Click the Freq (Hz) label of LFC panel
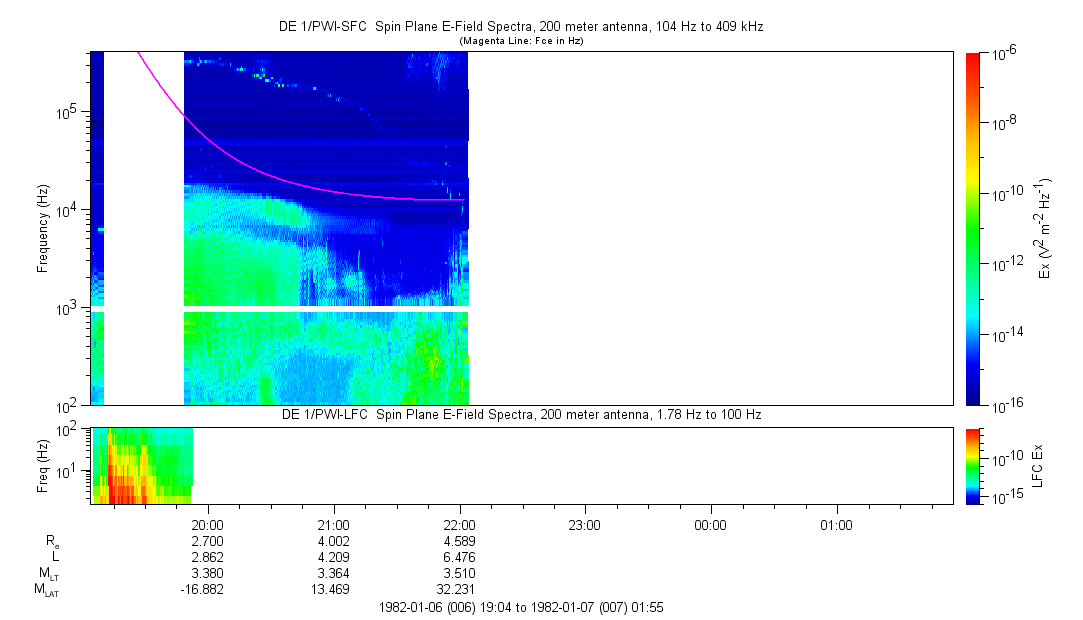 tap(42, 465)
